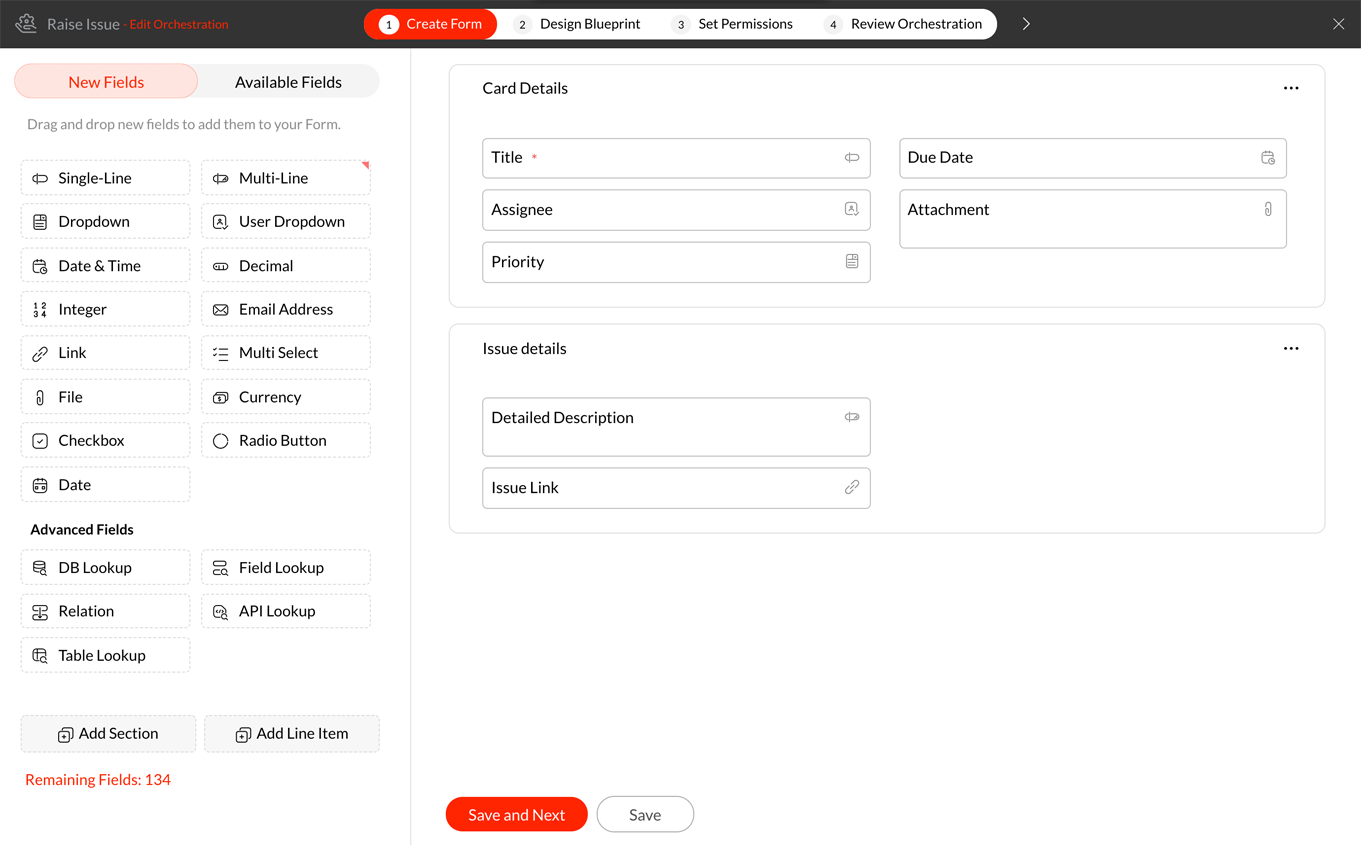Image resolution: width=1361 pixels, height=845 pixels.
Task: Open Issue details section options menu
Action: coord(1291,349)
